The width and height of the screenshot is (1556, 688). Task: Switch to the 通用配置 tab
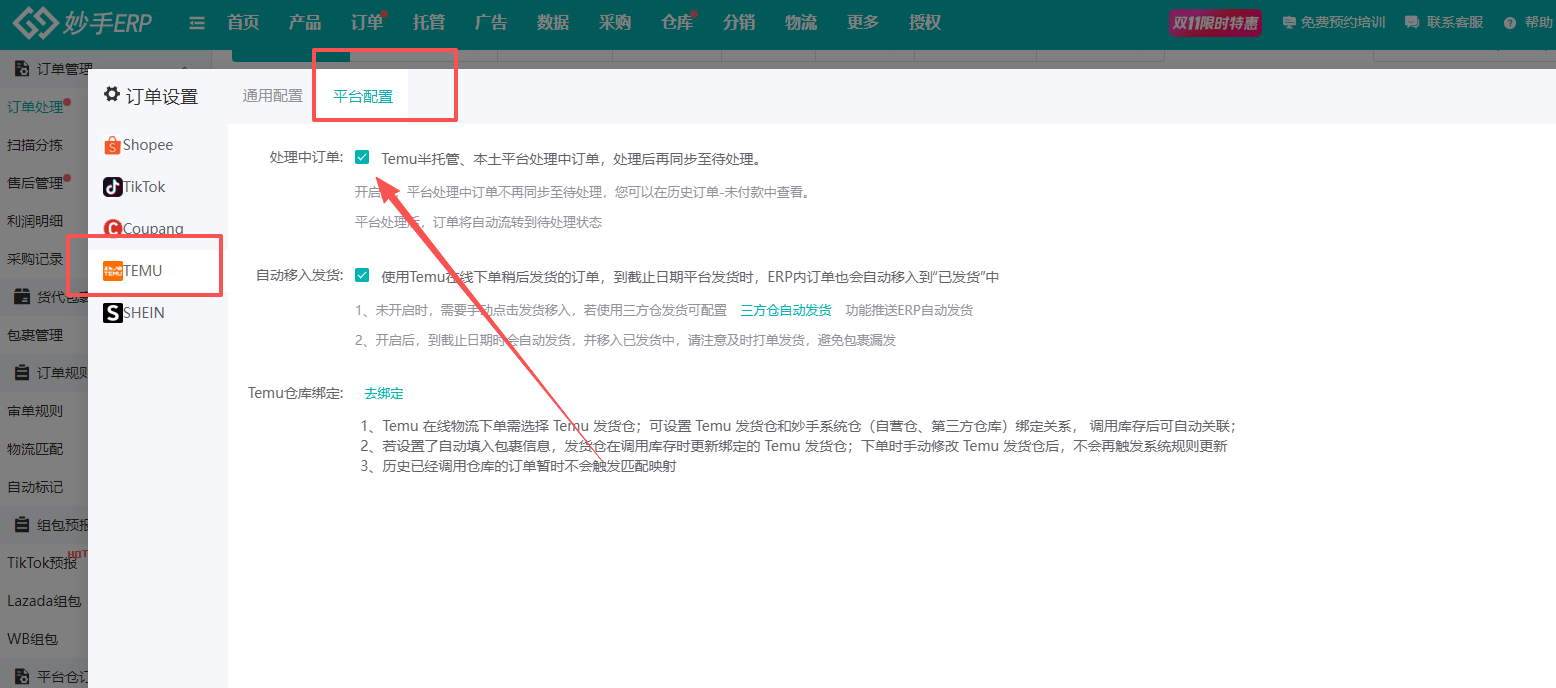click(272, 97)
